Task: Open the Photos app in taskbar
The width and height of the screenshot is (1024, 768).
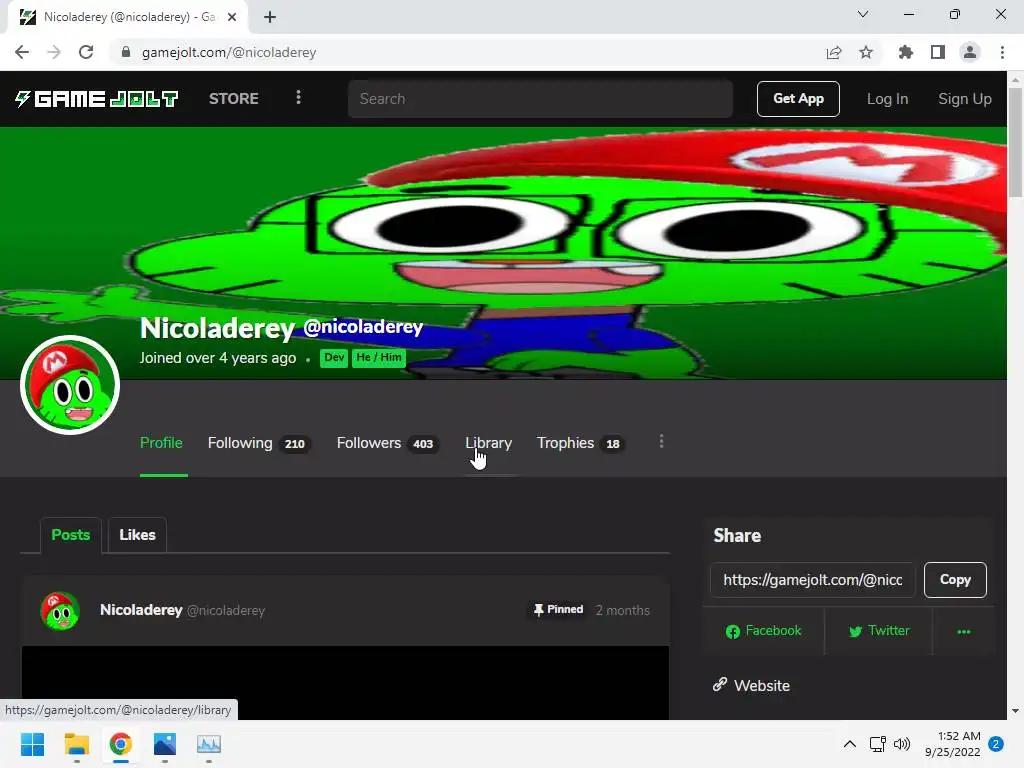Action: [x=165, y=744]
